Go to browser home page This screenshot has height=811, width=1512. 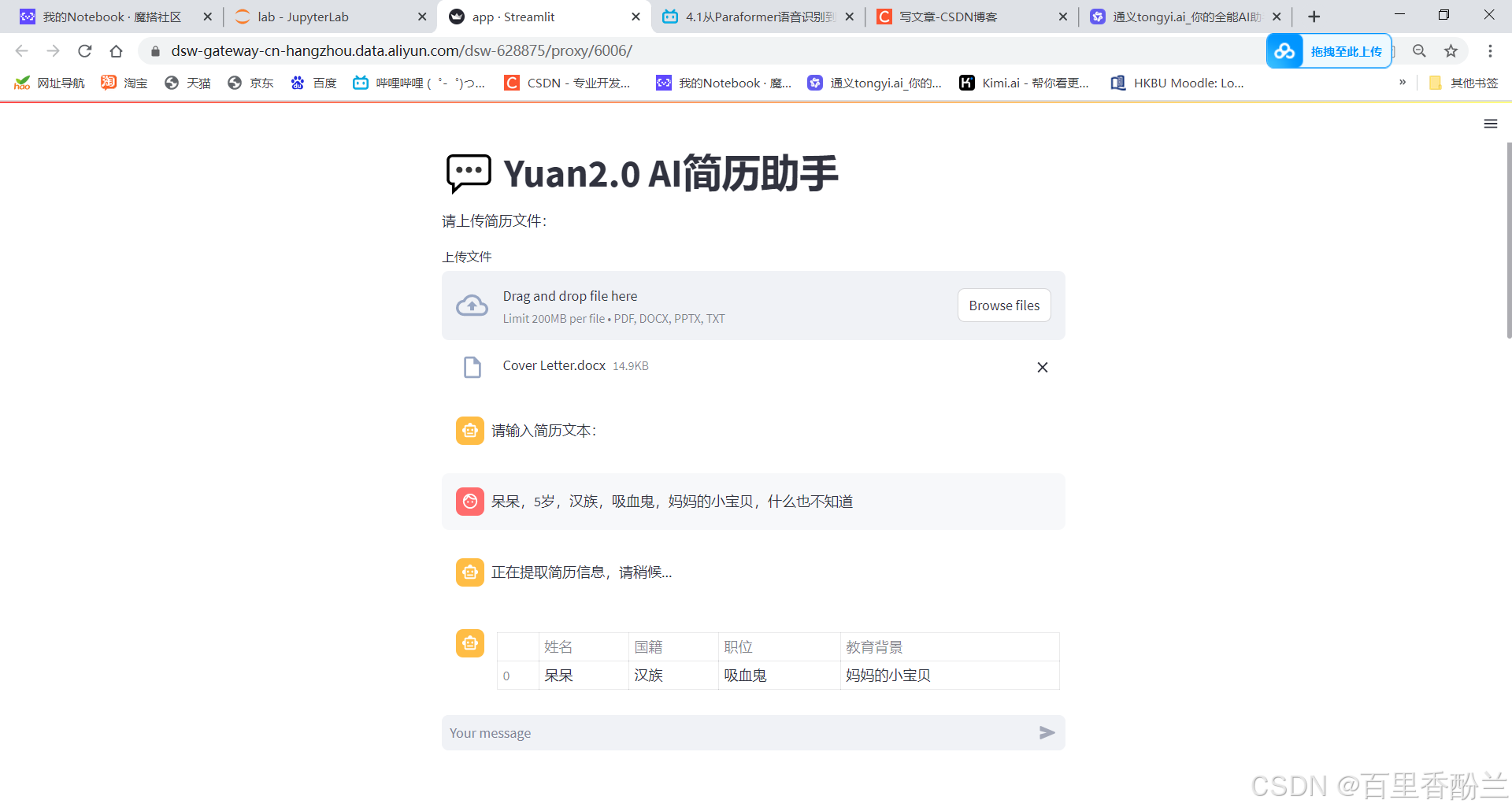point(116,51)
